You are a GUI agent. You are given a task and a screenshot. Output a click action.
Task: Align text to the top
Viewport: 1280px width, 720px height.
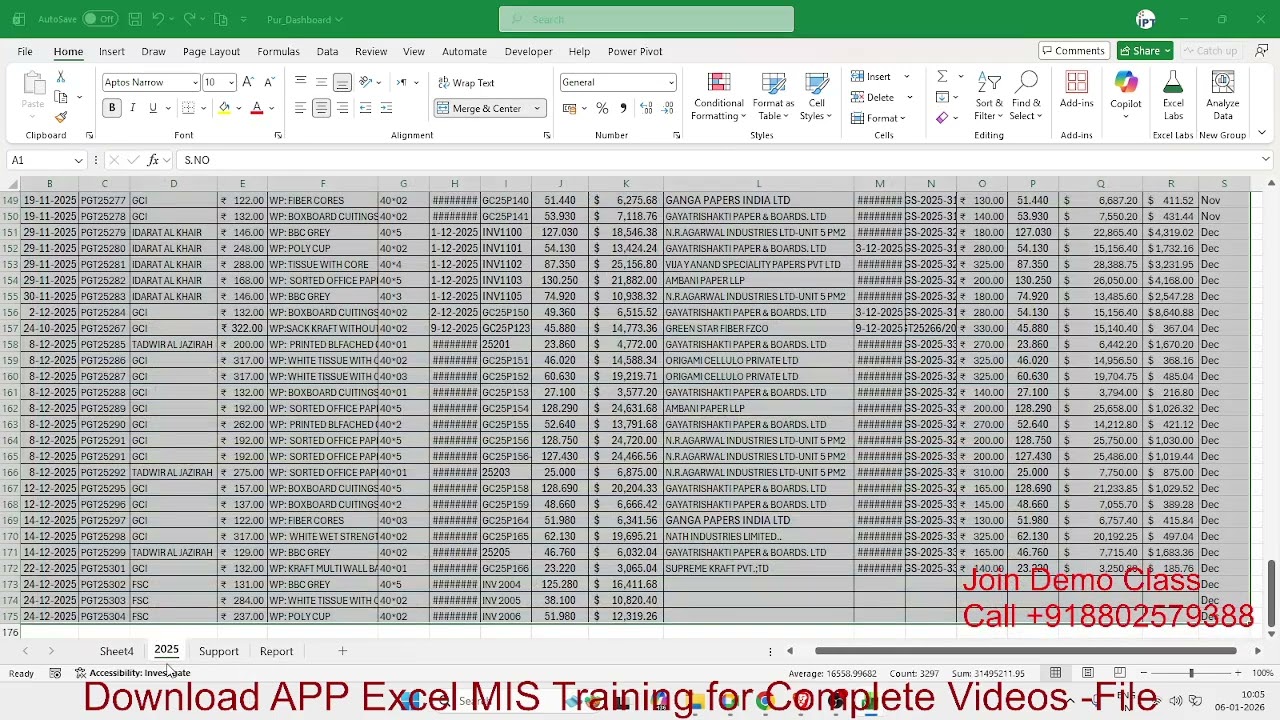point(300,82)
